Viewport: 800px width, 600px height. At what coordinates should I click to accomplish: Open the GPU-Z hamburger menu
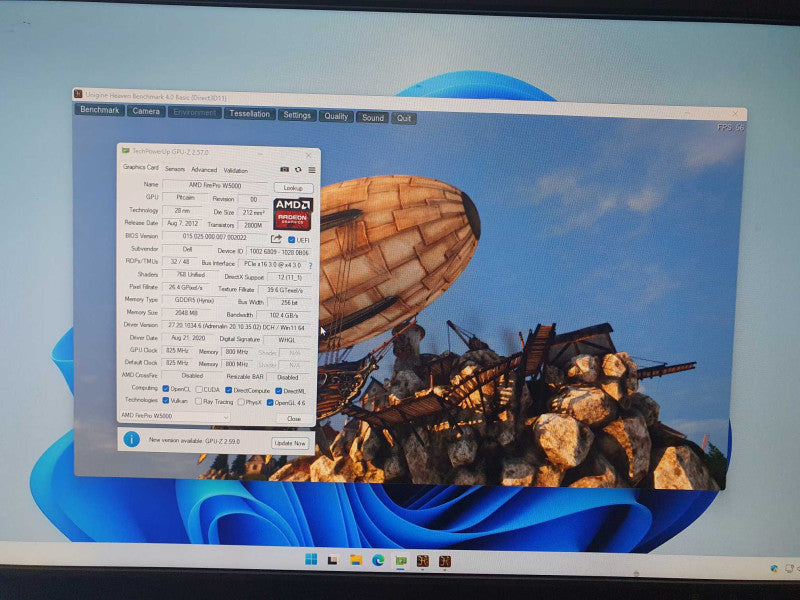coord(312,170)
